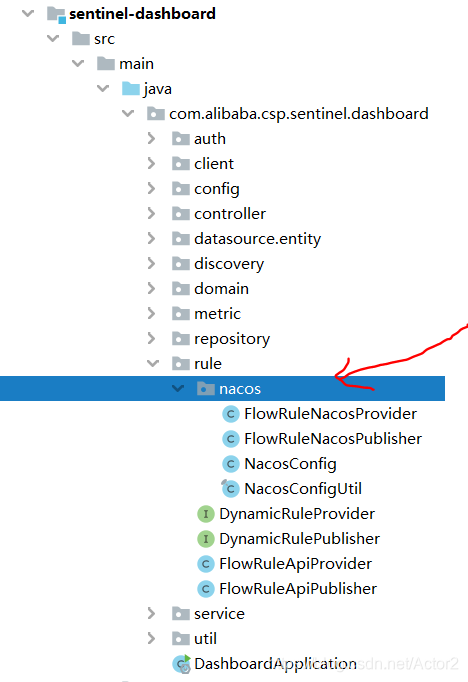This screenshot has width=468, height=682.
Task: Click the domain package icon
Action: click(181, 289)
